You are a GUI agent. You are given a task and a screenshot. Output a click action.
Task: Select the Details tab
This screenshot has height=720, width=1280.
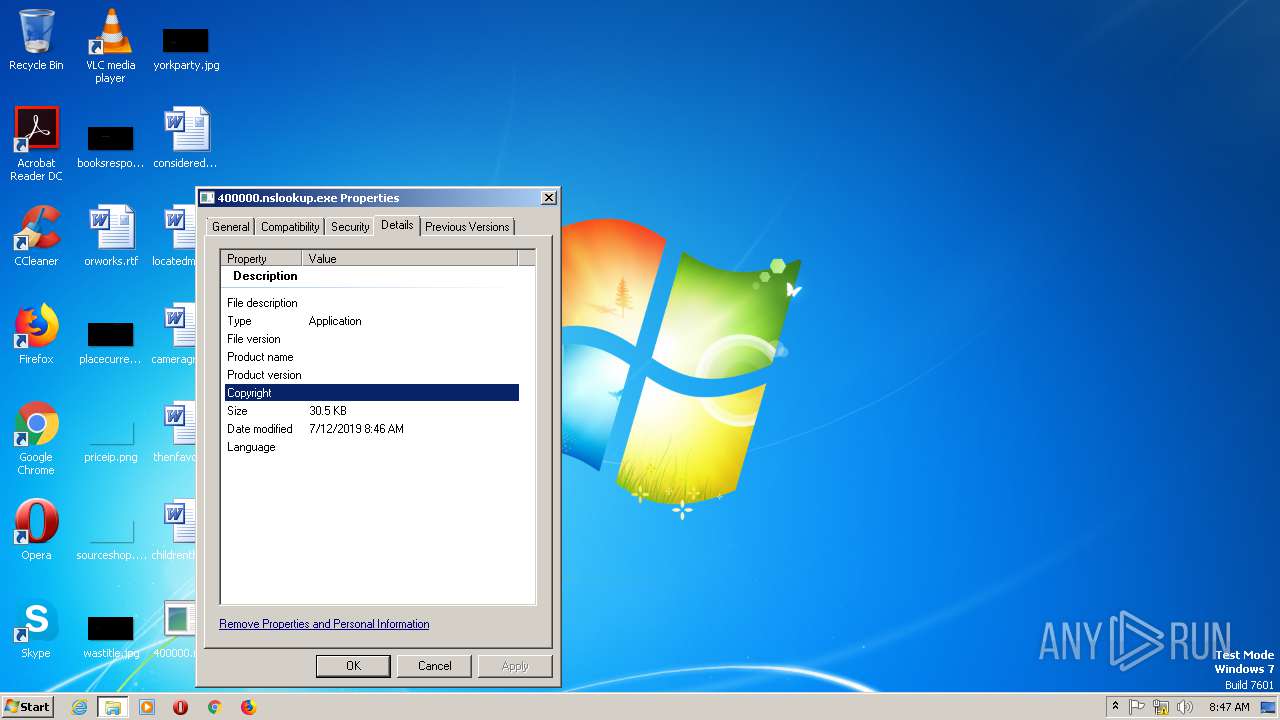[x=397, y=225]
